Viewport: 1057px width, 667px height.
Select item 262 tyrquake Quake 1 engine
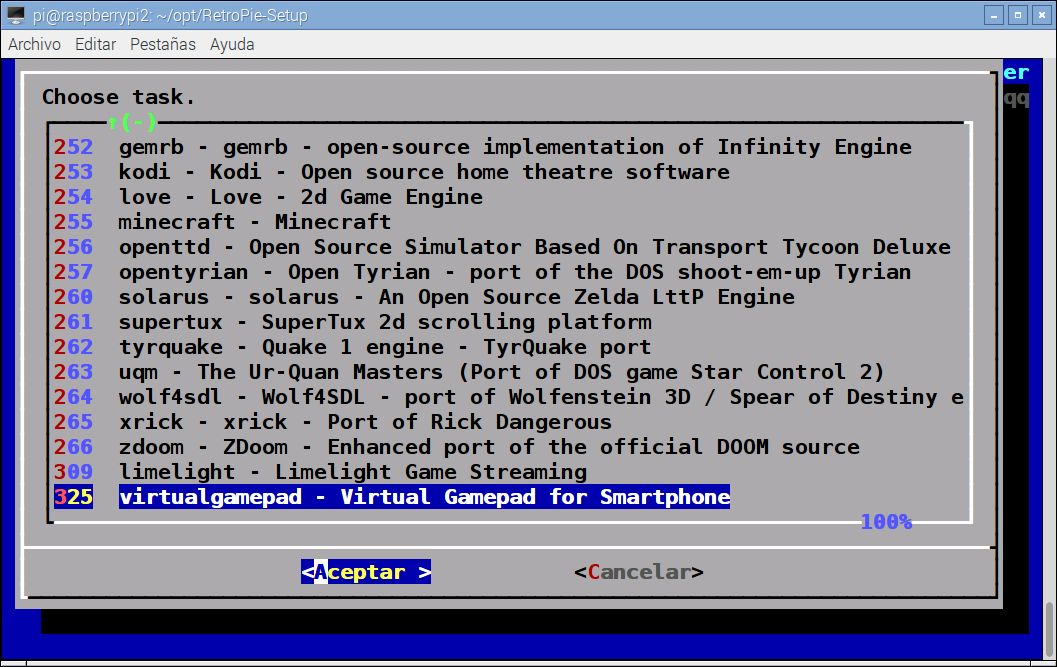point(353,347)
